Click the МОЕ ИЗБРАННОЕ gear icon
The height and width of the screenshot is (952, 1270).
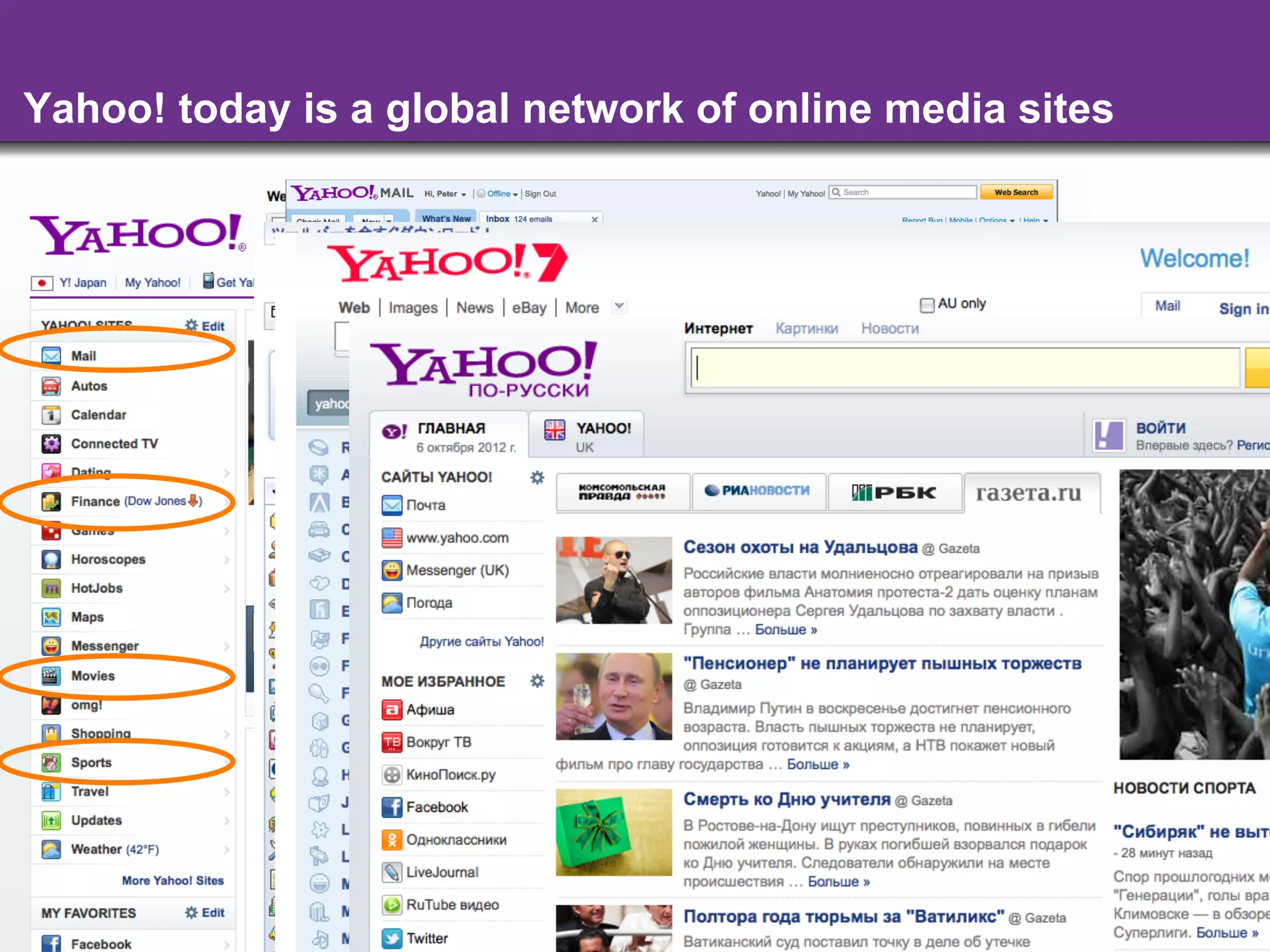pos(538,681)
